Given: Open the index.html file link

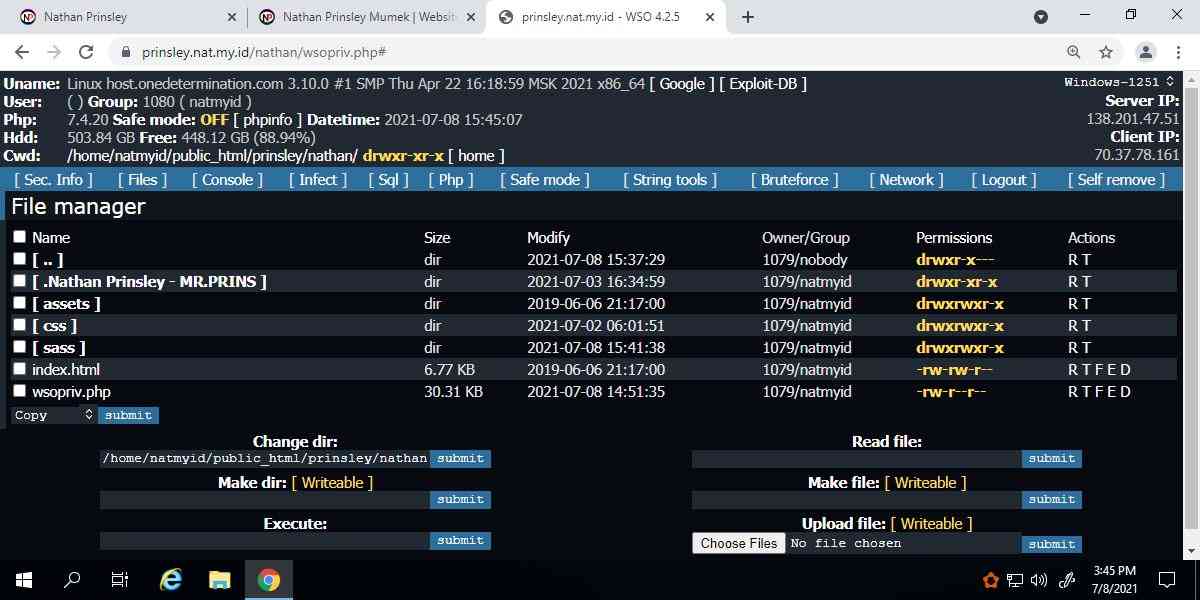Looking at the screenshot, I should coord(66,370).
